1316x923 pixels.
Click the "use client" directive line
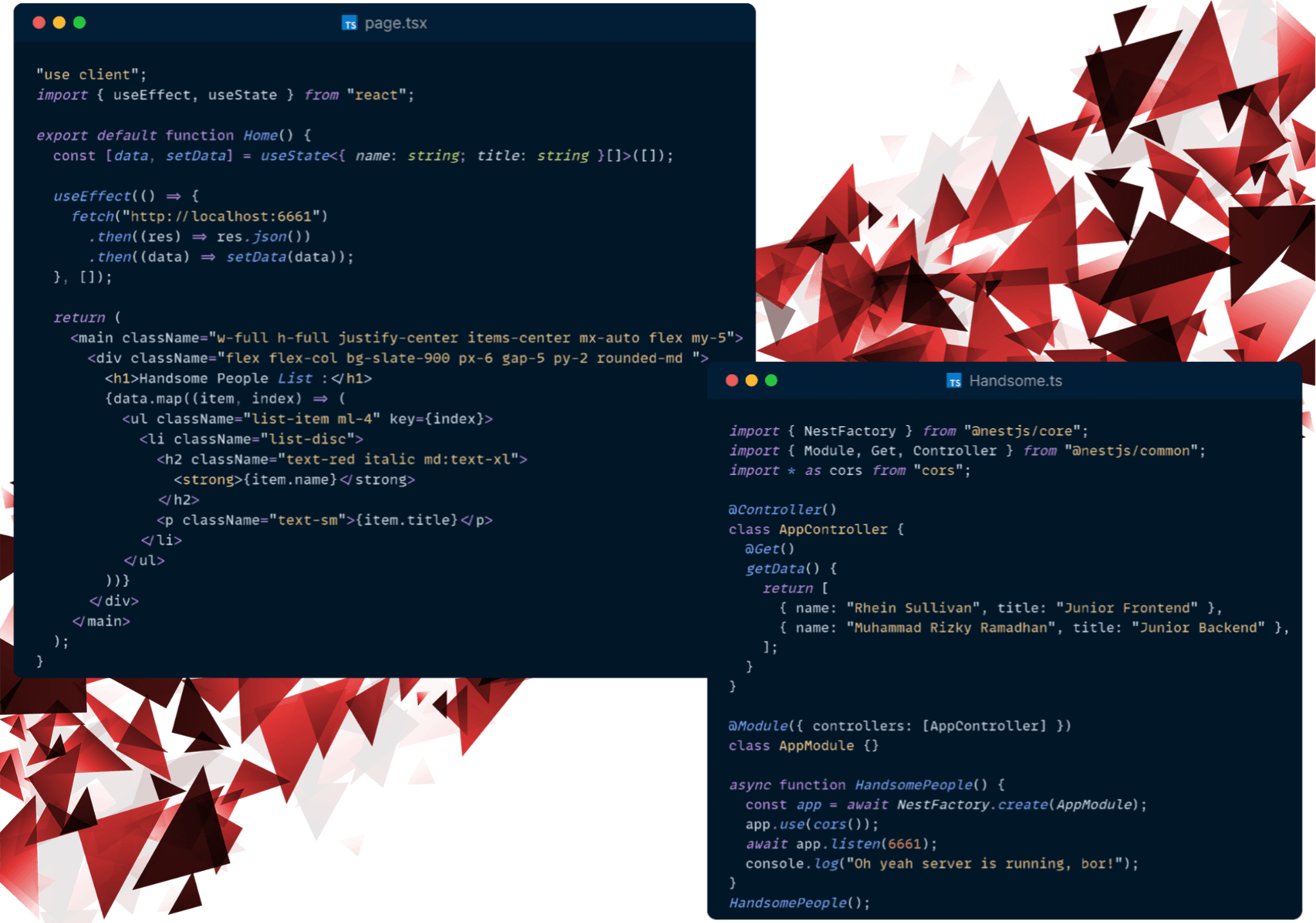point(91,75)
